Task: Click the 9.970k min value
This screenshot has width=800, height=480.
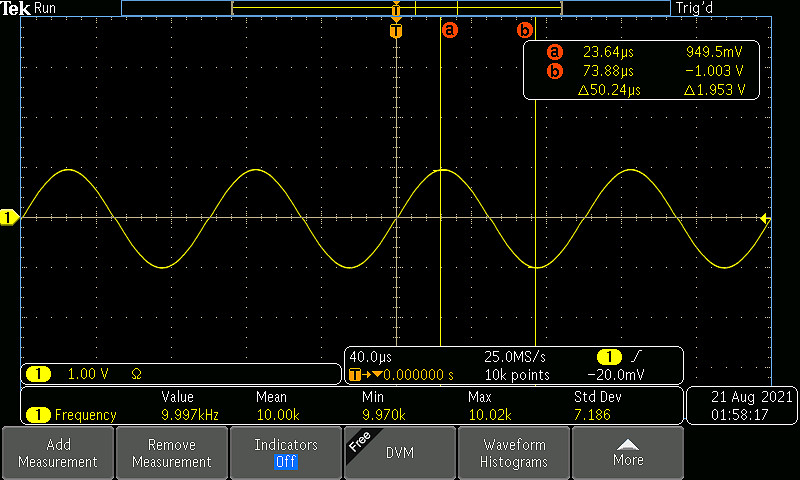Action: tap(384, 415)
